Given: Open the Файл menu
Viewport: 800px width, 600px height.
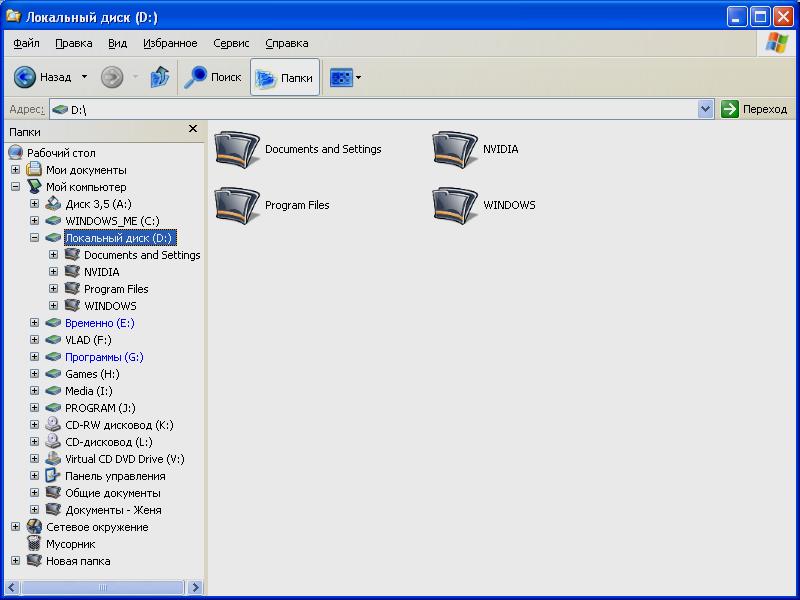Looking at the screenshot, I should pos(27,43).
